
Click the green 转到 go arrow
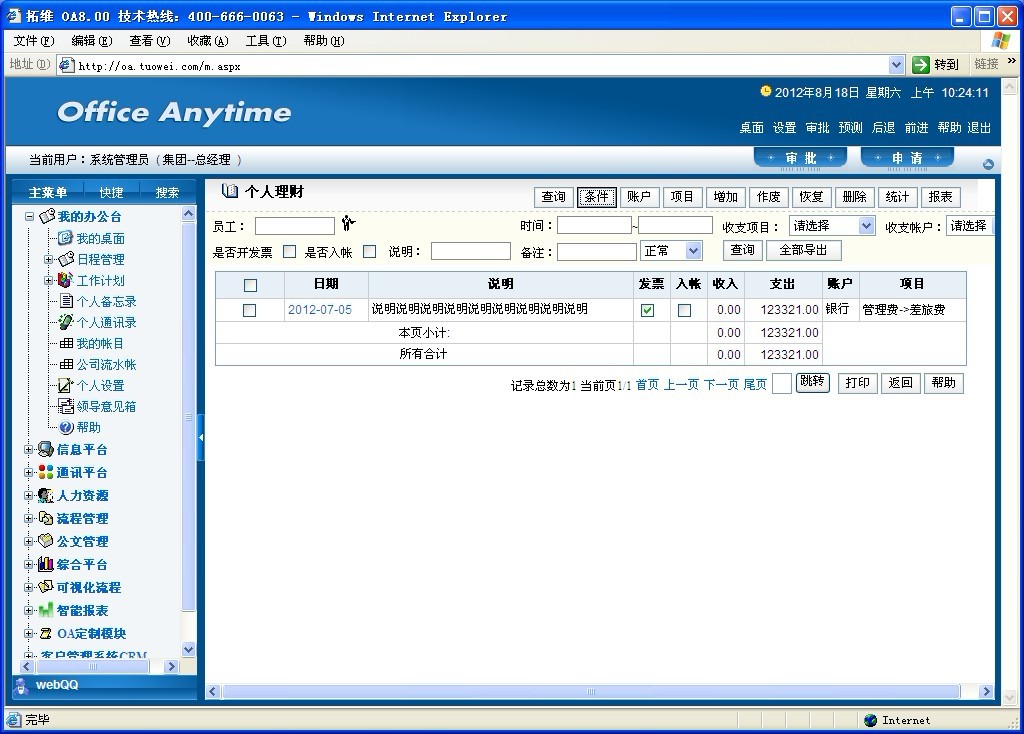[921, 64]
